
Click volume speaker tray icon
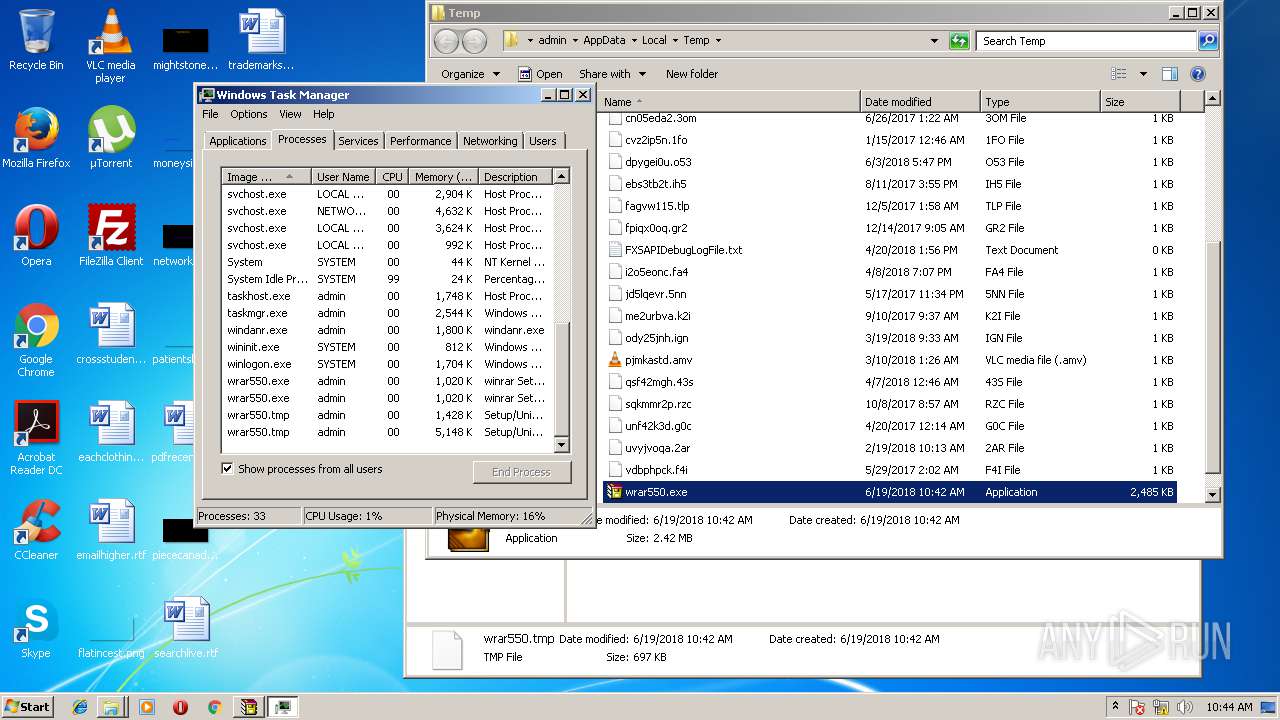1185,707
